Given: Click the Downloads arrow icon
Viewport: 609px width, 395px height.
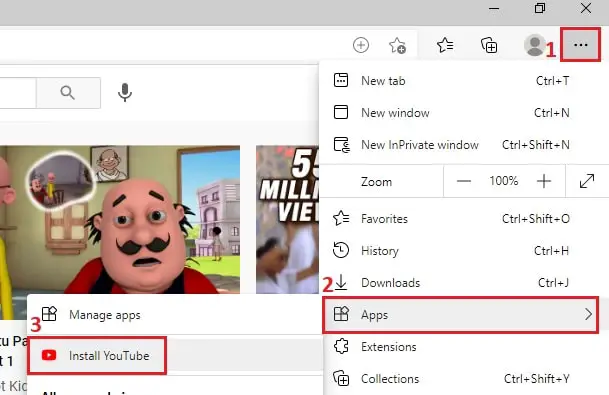Looking at the screenshot, I should (x=341, y=282).
